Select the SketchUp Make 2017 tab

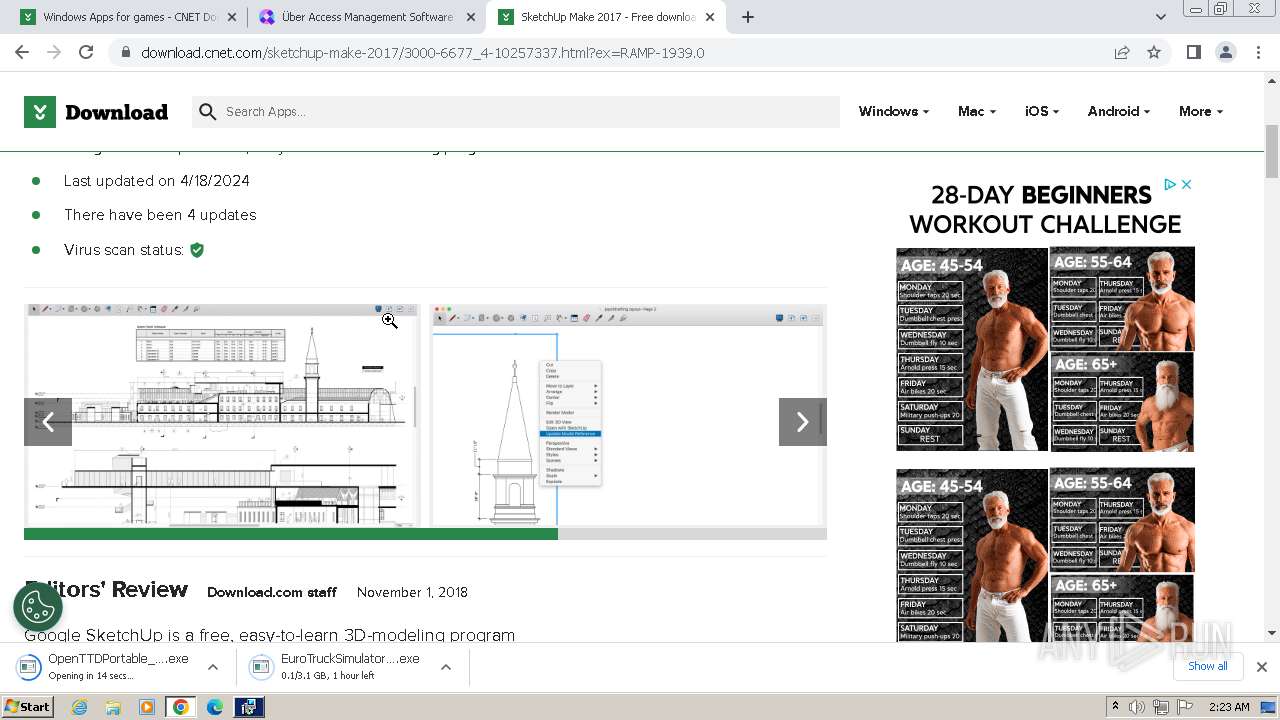pyautogui.click(x=607, y=17)
